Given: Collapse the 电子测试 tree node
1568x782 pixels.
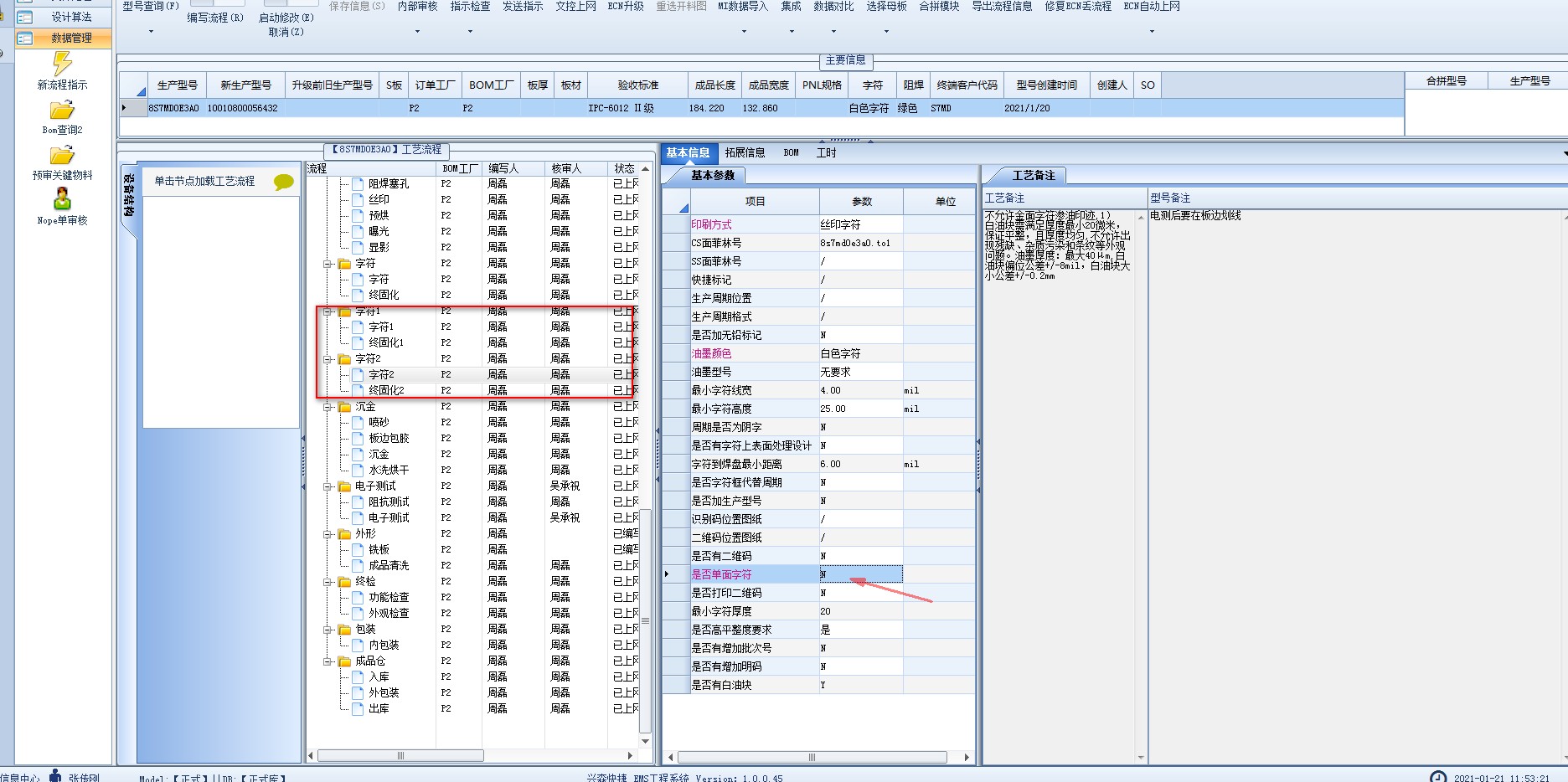Looking at the screenshot, I should click(328, 486).
